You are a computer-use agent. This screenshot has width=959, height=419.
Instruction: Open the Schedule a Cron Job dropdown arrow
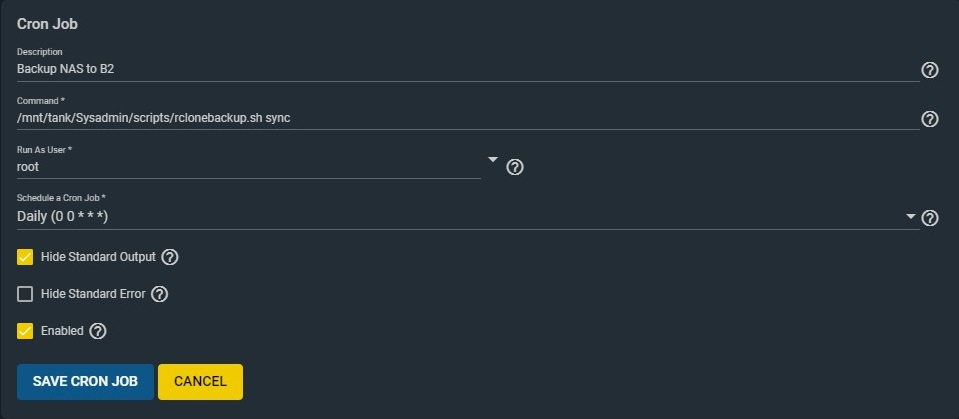click(x=911, y=217)
